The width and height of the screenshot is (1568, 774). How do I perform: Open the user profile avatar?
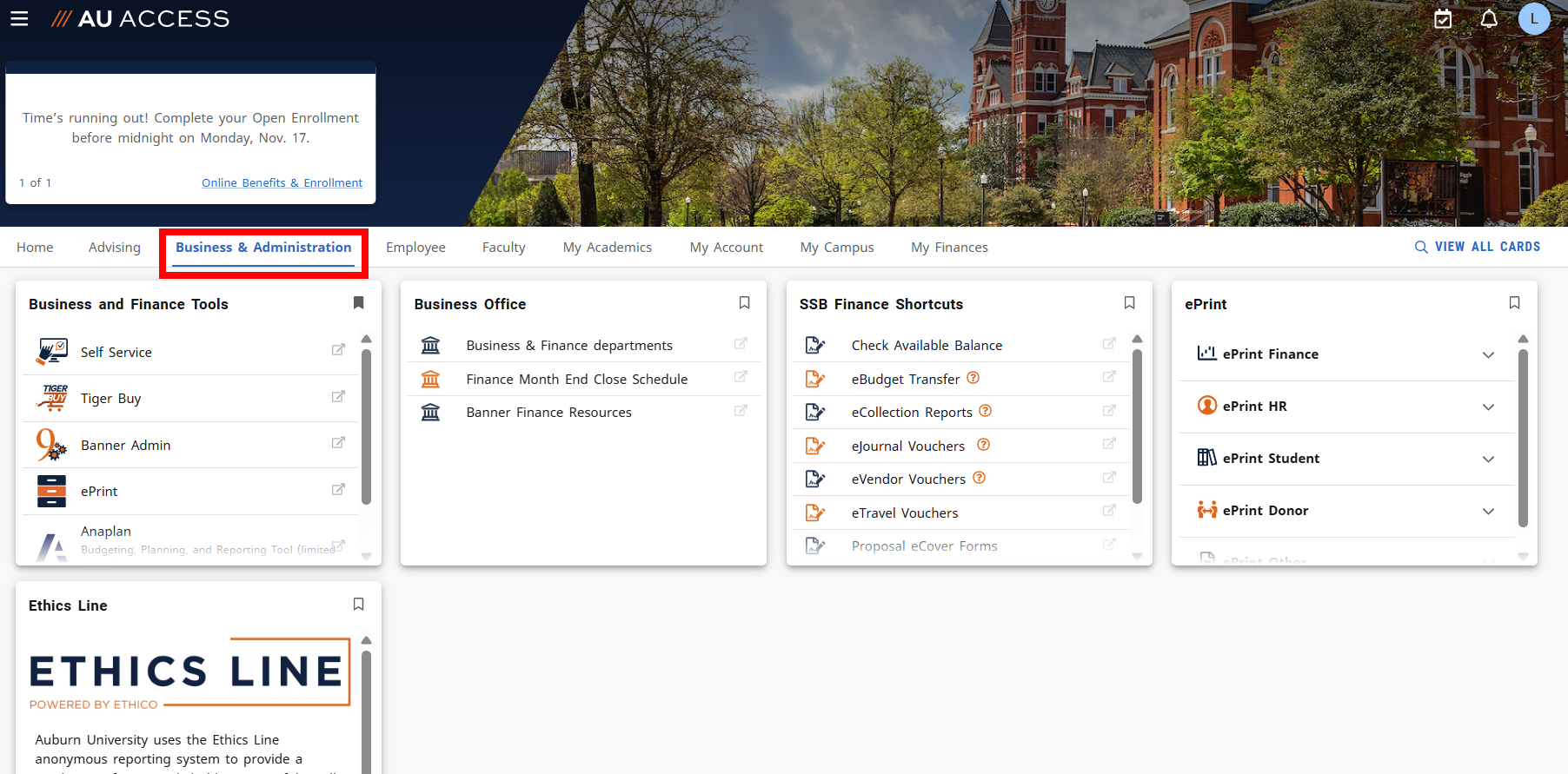1534,18
